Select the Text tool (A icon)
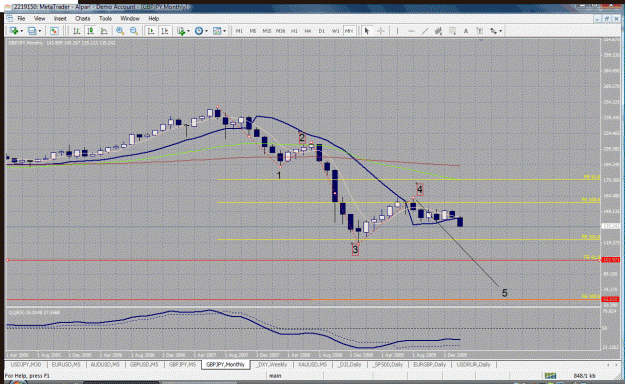625x384 pixels. [x=466, y=31]
